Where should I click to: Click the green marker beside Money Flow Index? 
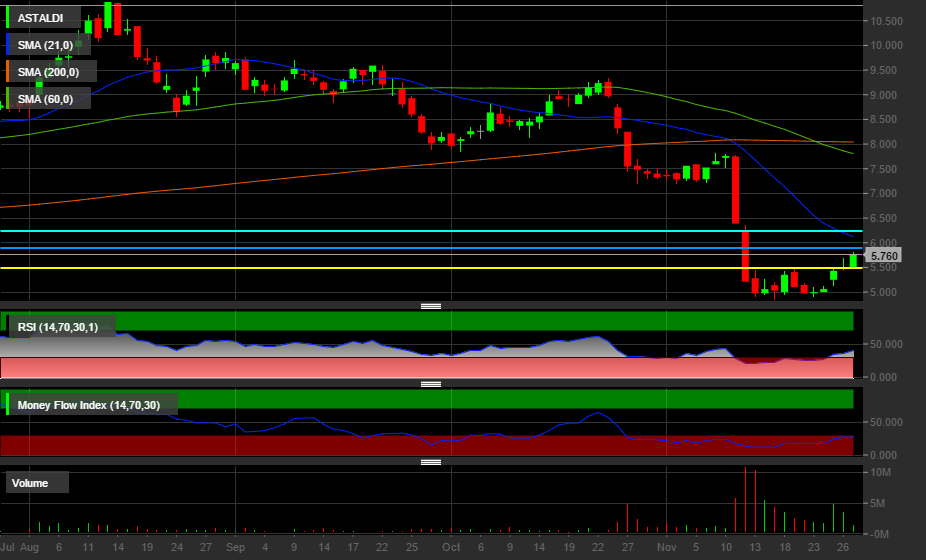[8, 405]
